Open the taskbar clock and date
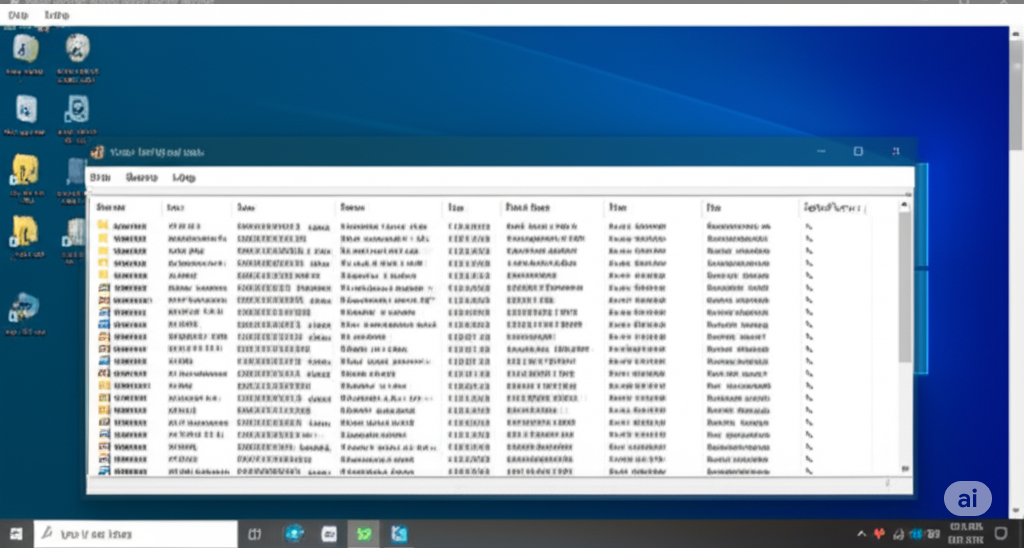The height and width of the screenshot is (548, 1024). pos(966,534)
